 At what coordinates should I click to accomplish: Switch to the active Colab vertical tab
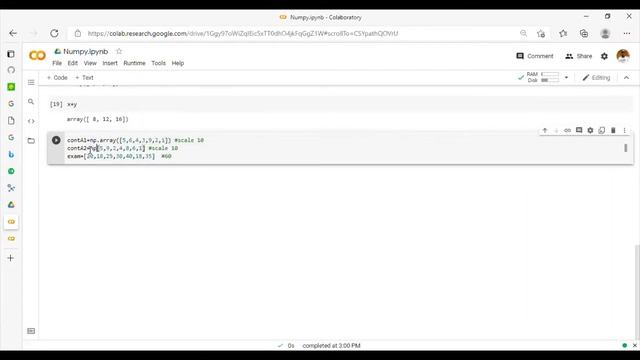tap(11, 222)
